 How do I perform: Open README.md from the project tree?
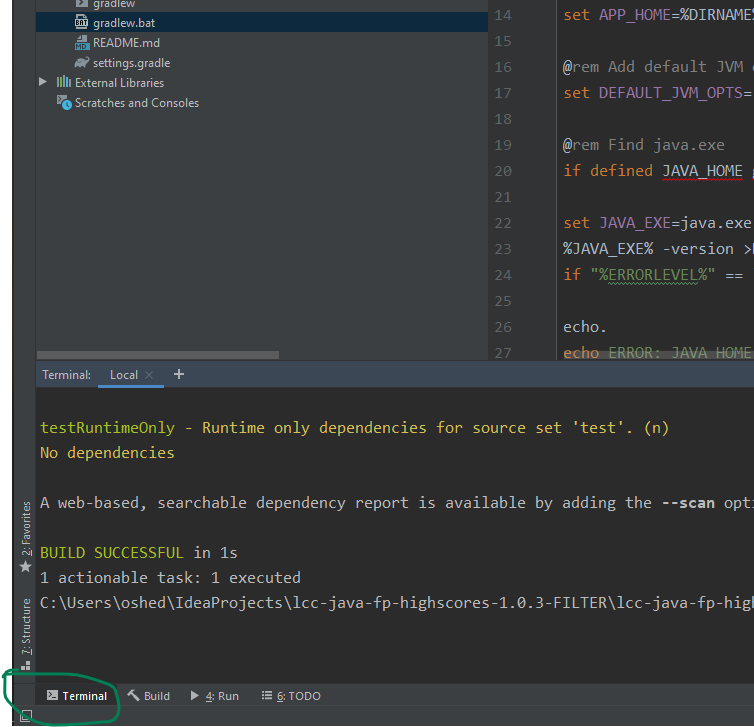(125, 43)
